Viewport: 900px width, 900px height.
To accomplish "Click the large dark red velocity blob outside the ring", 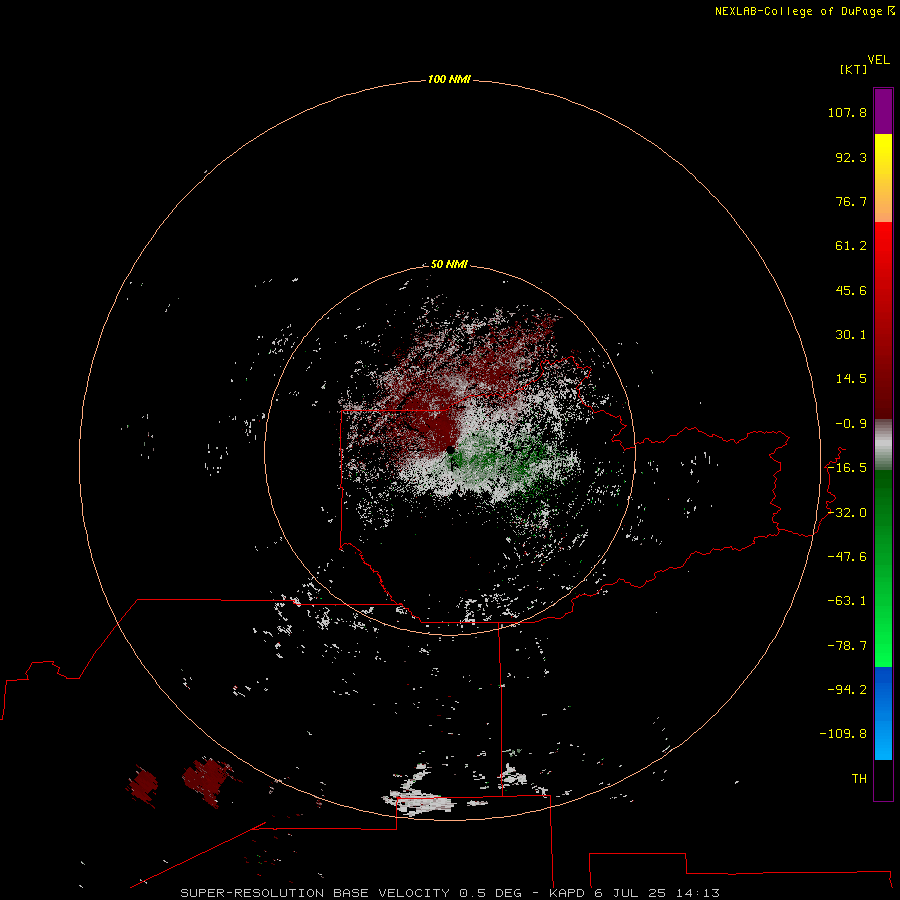I will pyautogui.click(x=207, y=781).
